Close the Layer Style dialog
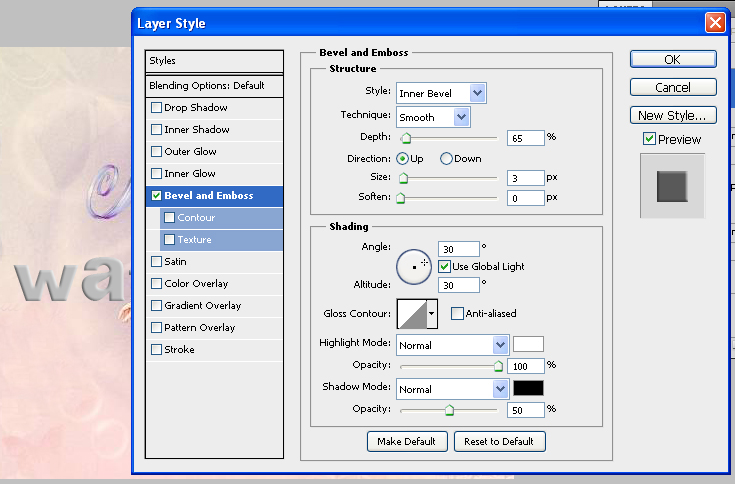735x484 pixels. click(x=715, y=21)
